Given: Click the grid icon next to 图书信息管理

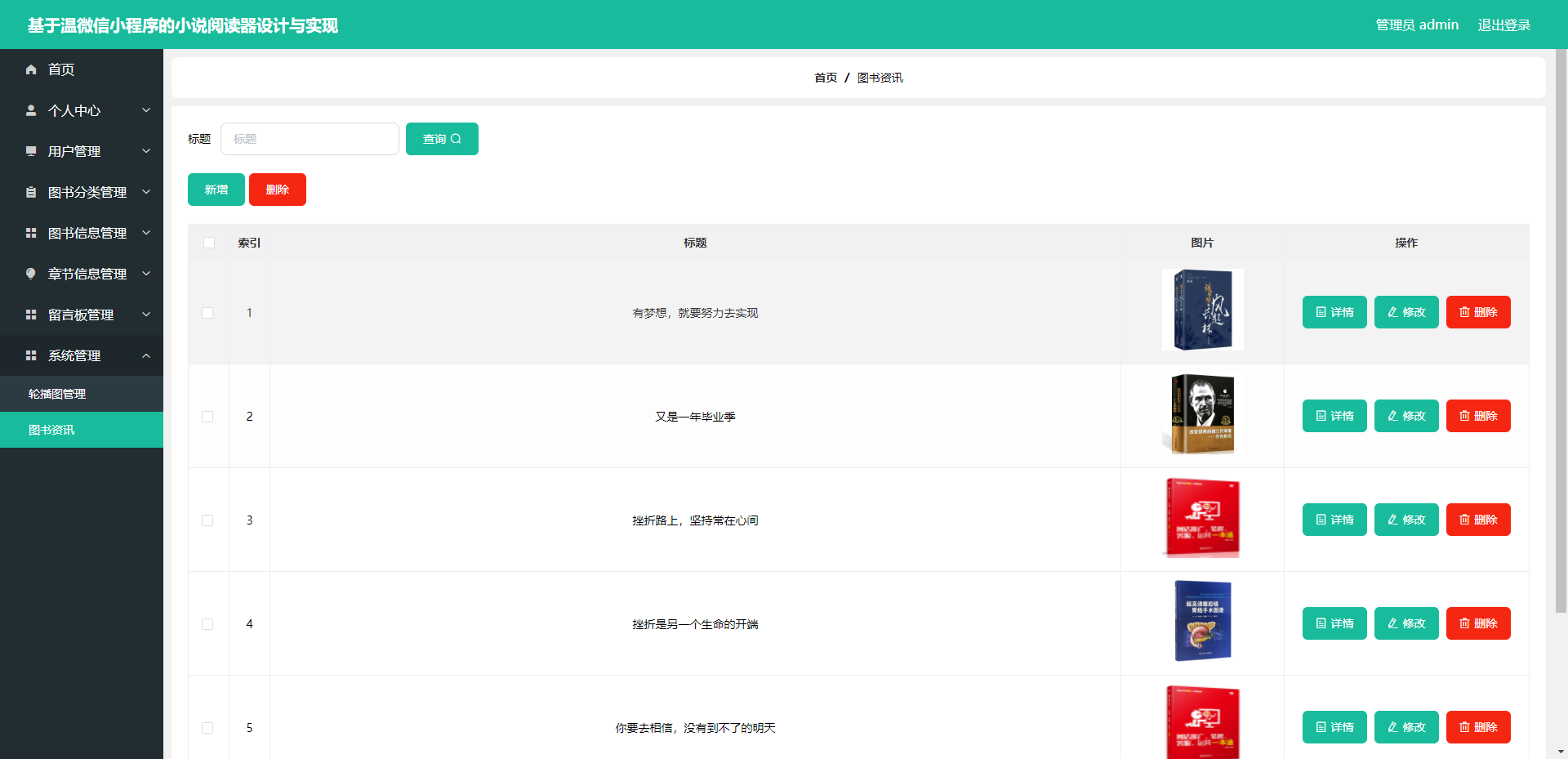Looking at the screenshot, I should point(31,233).
